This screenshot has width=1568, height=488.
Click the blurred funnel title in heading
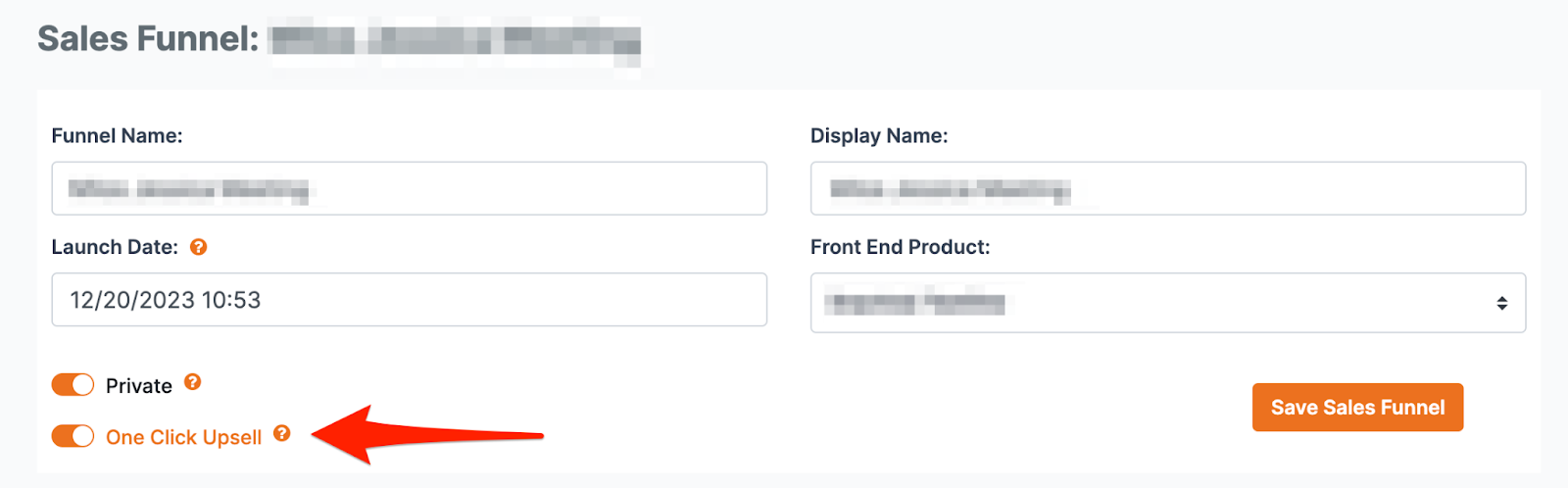pos(456,41)
